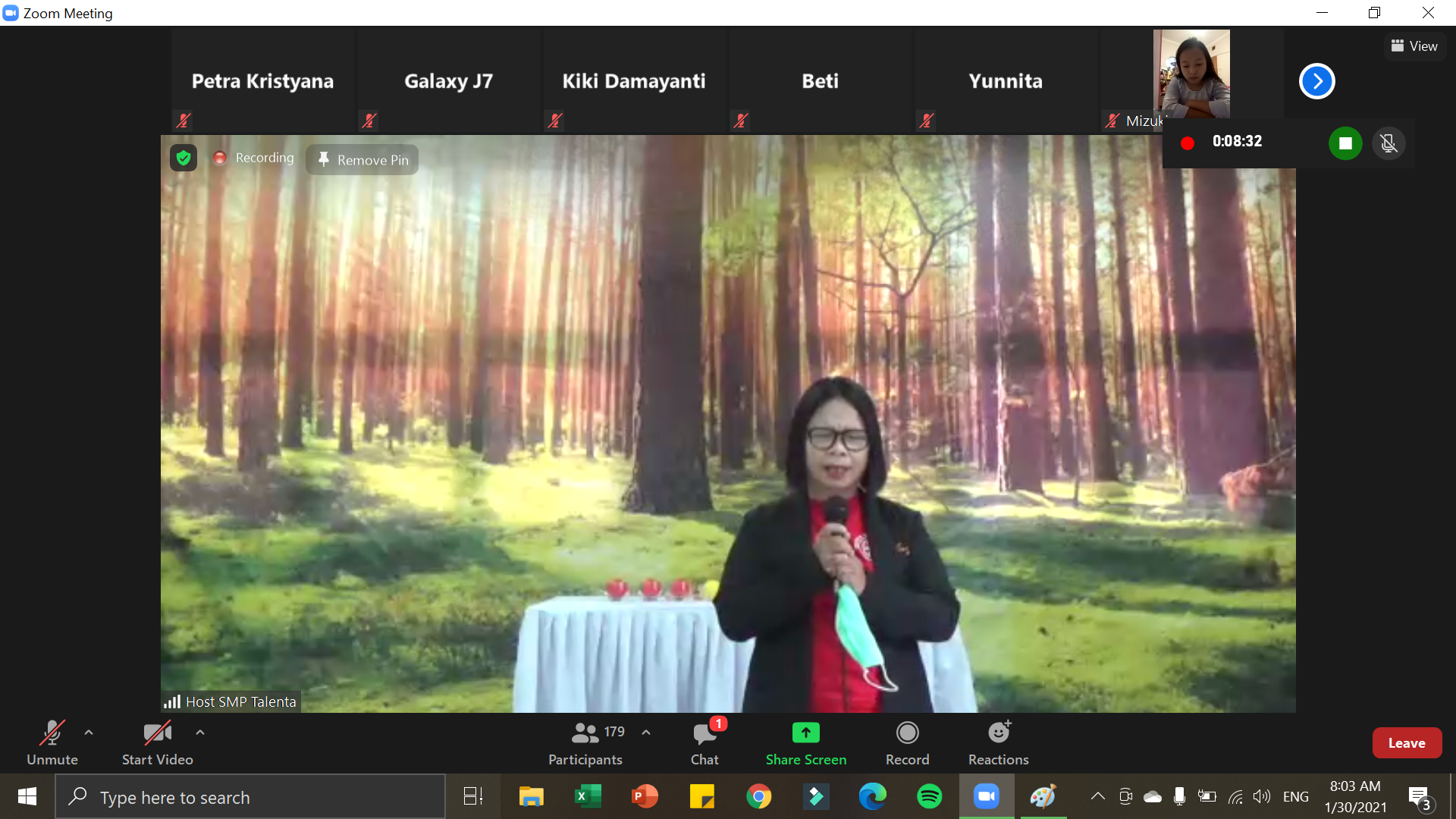Open the Participants panel
The height and width of the screenshot is (819, 1456).
point(585,742)
